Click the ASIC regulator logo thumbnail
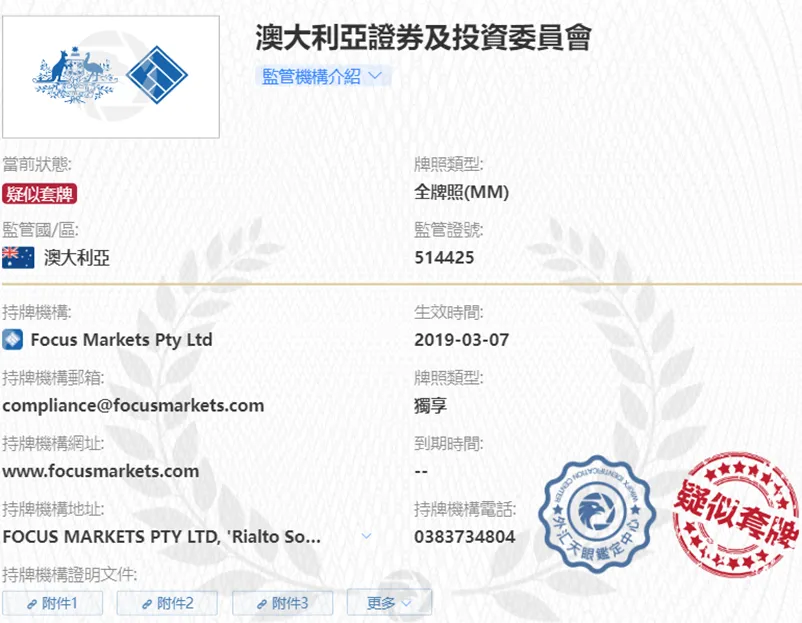 (x=111, y=77)
